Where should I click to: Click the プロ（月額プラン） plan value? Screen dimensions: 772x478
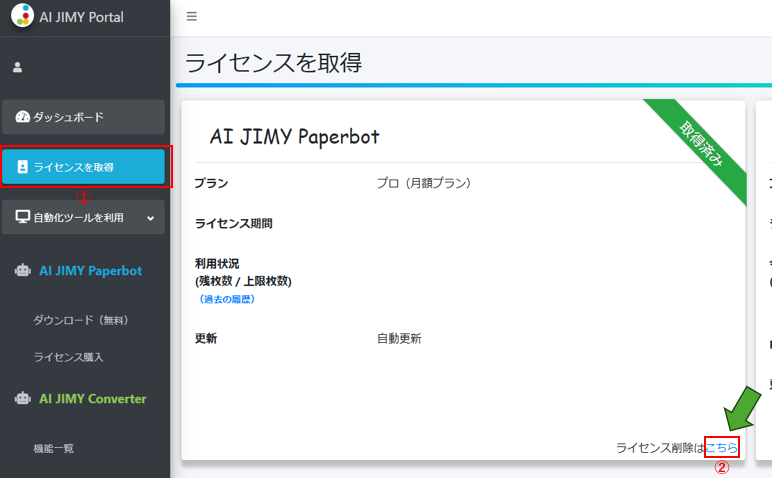coord(424,183)
